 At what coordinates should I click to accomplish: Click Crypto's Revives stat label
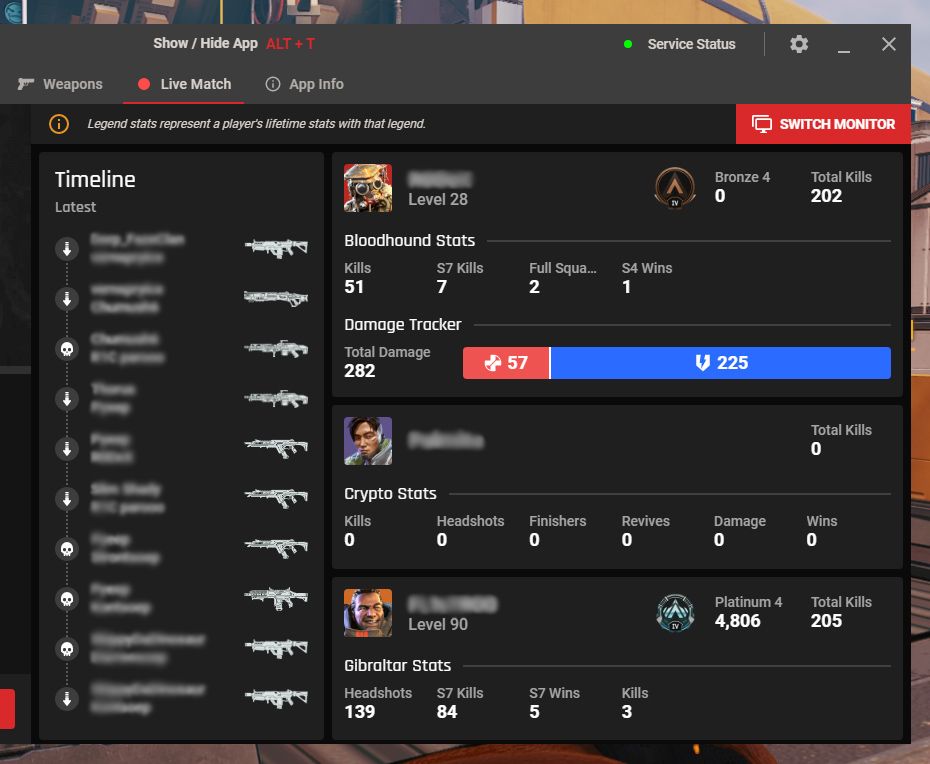(646, 521)
